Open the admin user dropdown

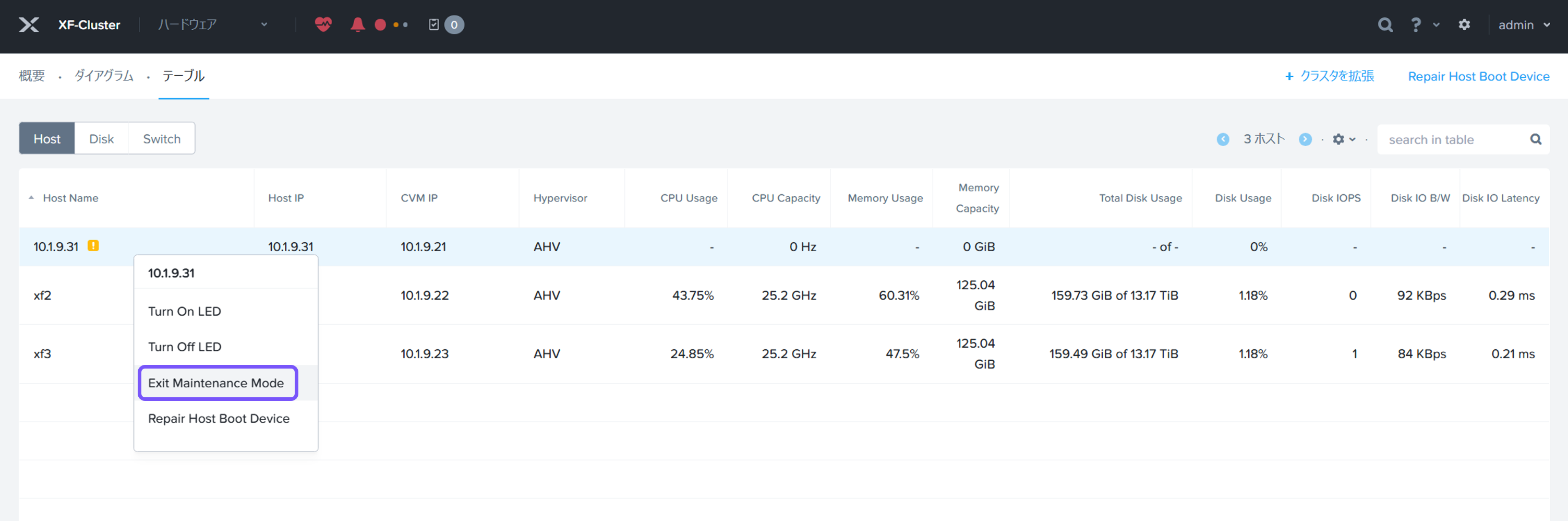pos(1523,25)
